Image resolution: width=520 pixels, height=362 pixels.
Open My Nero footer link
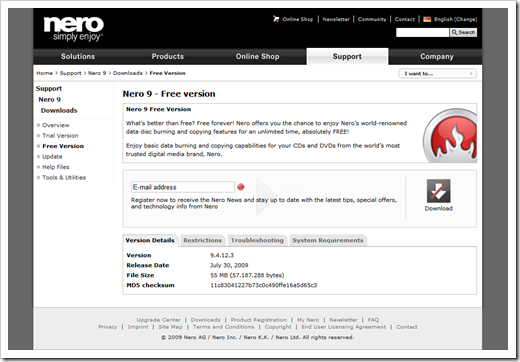tap(308, 320)
